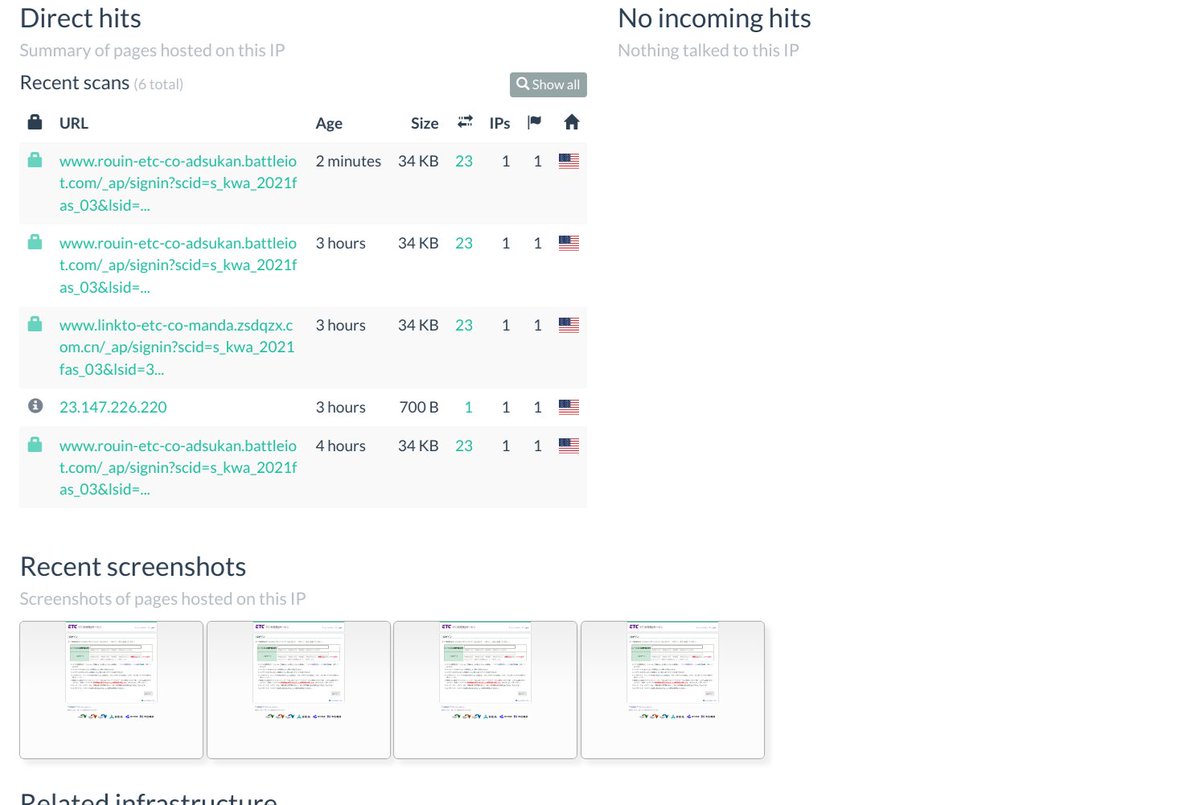Click the lock icon in the 4 hours row
The height and width of the screenshot is (805, 1200).
(x=35, y=445)
